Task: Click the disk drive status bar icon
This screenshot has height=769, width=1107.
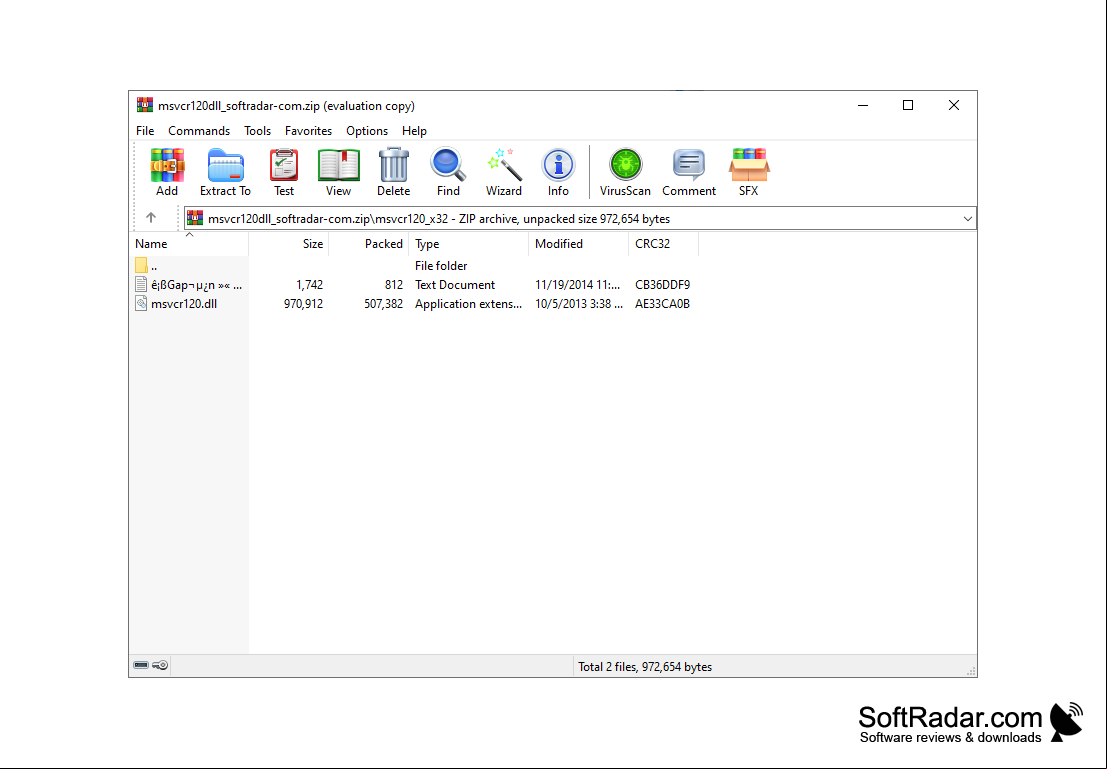Action: click(x=141, y=665)
